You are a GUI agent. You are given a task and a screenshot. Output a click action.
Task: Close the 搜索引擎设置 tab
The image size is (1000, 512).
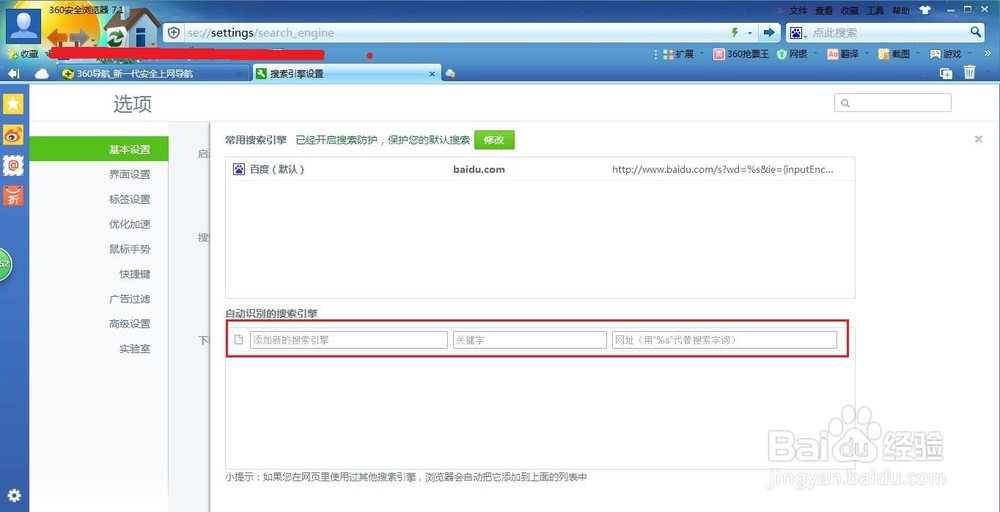432,74
